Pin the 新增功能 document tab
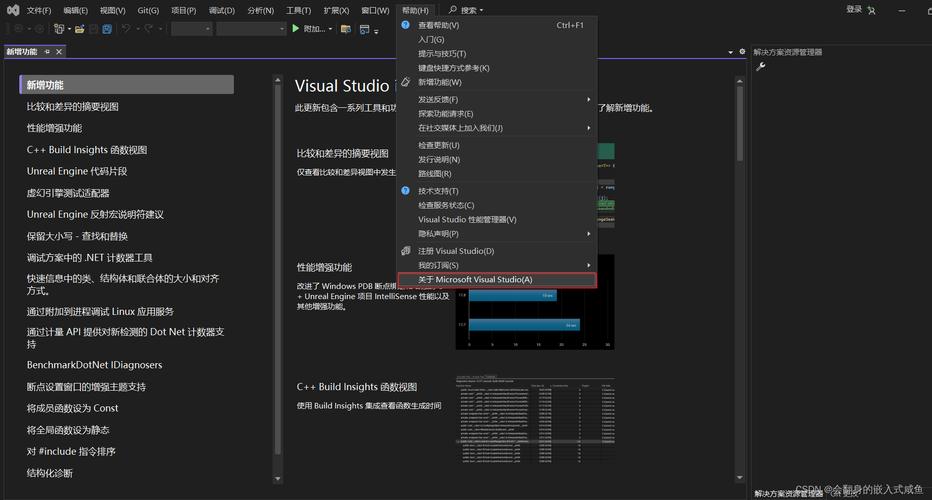 pos(47,52)
